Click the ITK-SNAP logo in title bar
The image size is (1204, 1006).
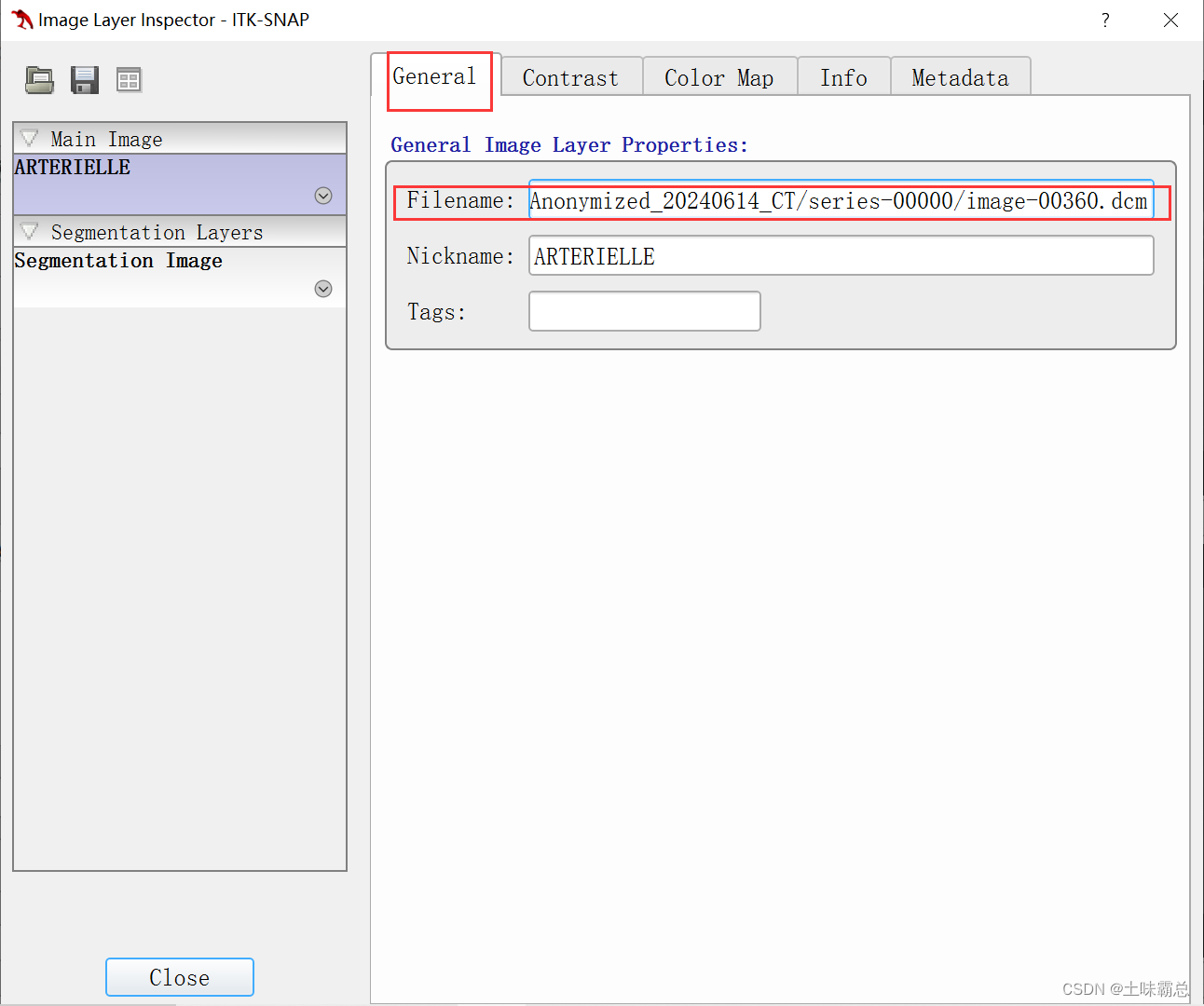(22, 20)
